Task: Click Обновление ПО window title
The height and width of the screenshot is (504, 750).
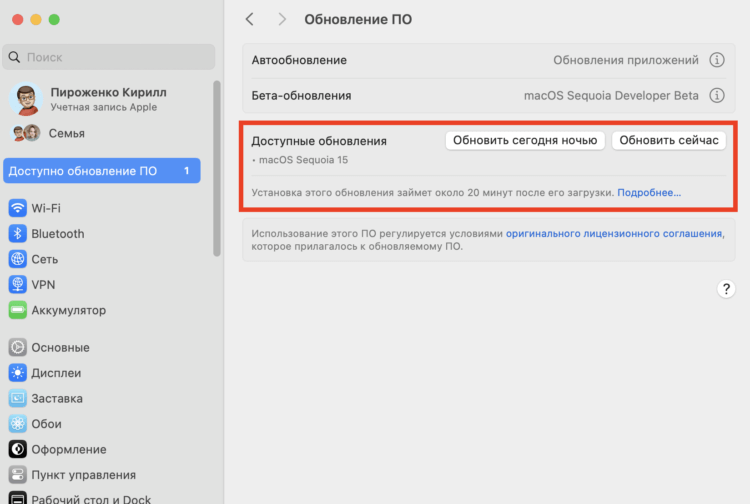Action: click(358, 19)
